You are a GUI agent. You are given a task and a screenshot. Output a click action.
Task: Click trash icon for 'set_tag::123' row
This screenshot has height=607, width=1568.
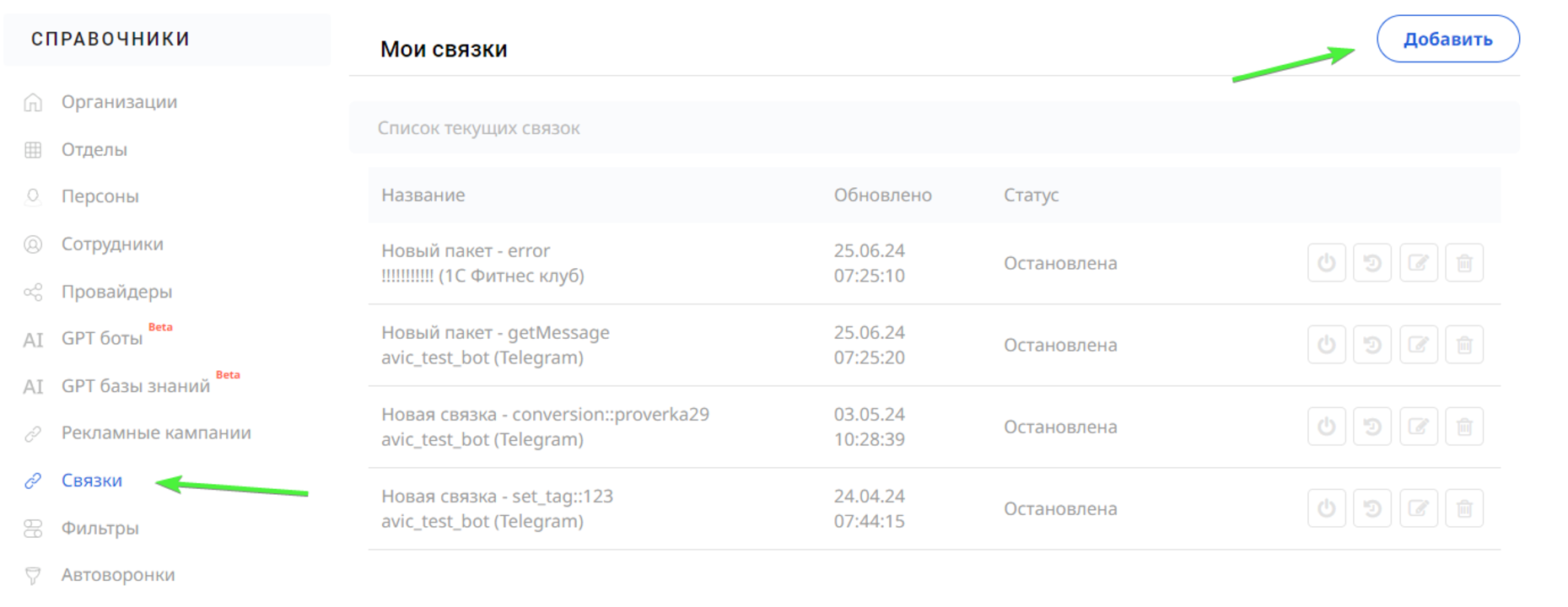click(x=1464, y=508)
